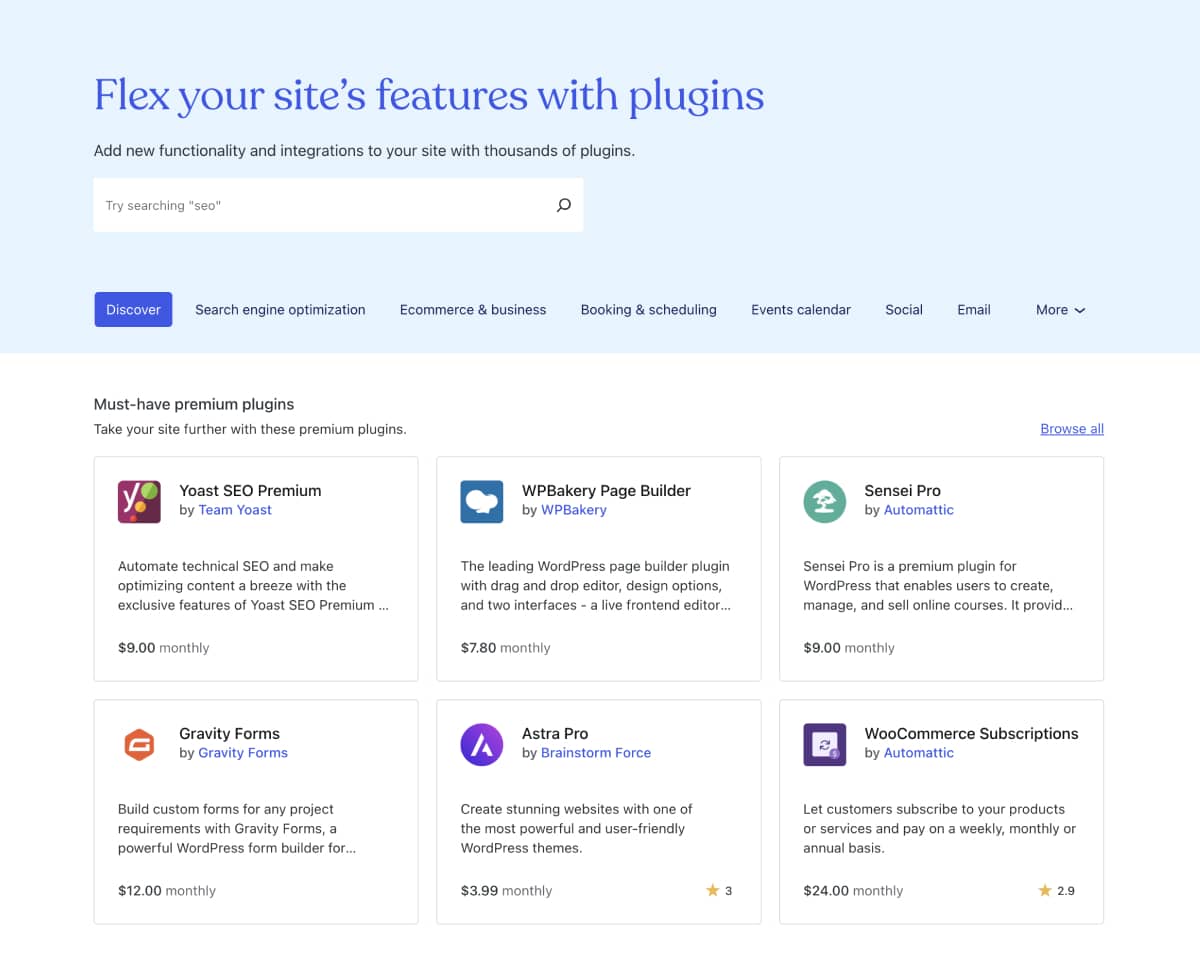Click the Browse all link
This screenshot has height=961, width=1200.
[1071, 429]
